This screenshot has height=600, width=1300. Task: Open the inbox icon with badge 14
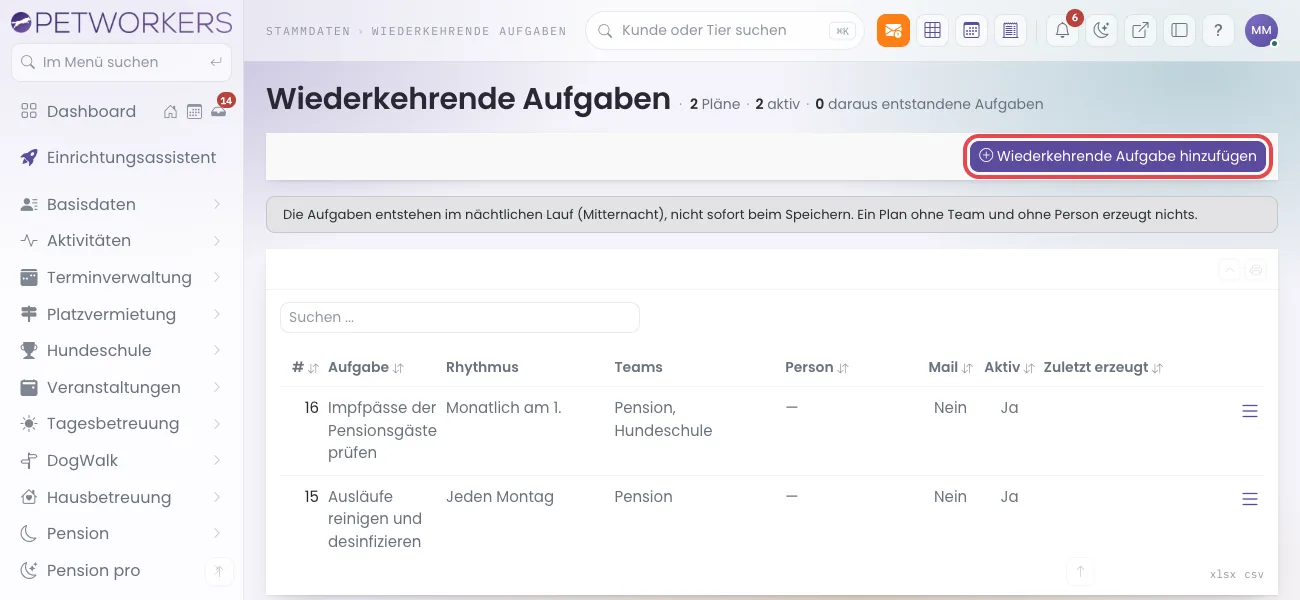[218, 111]
